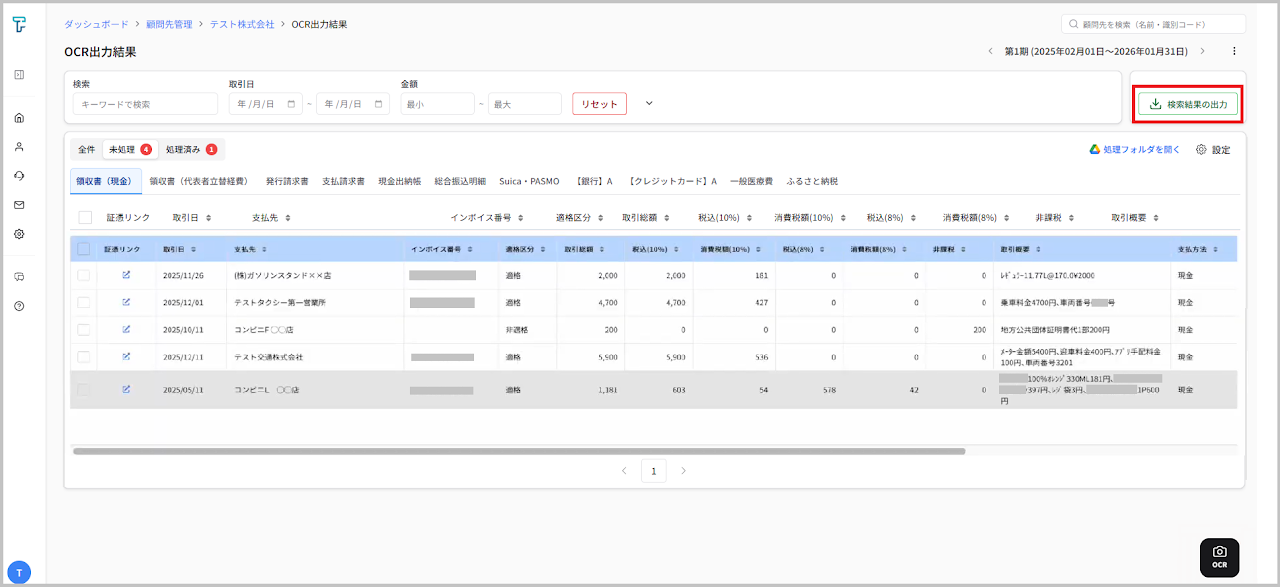Open the 【クレジットカード】A tab
This screenshot has width=1280, height=587.
pos(672,181)
